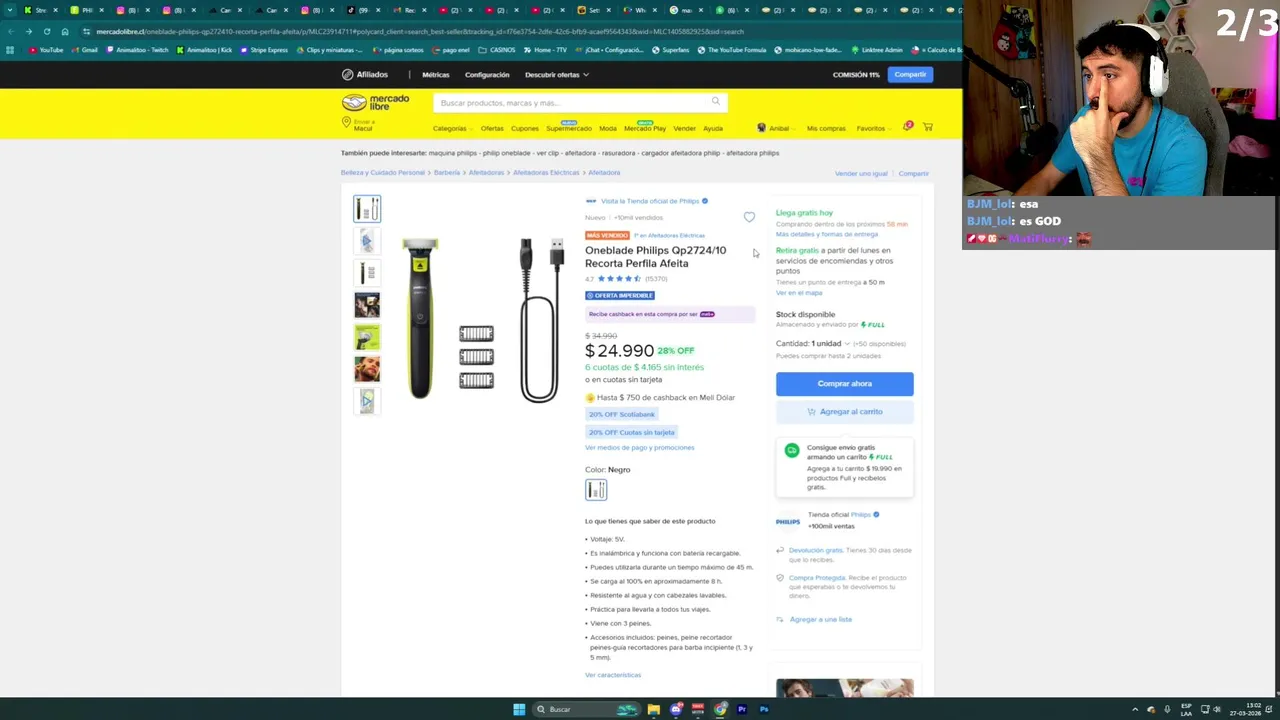Open File Explorer from taskbar
Screen dimensions: 1280x720
point(653,709)
